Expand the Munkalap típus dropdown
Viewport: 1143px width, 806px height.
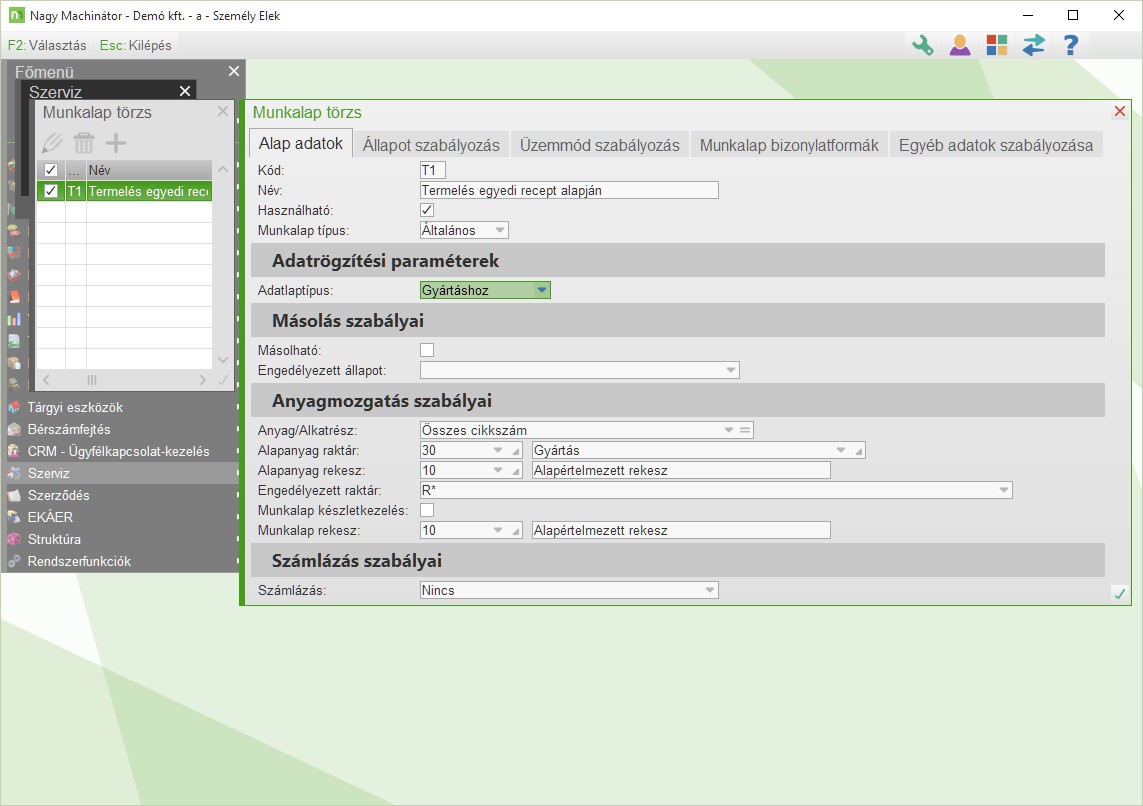click(464, 230)
